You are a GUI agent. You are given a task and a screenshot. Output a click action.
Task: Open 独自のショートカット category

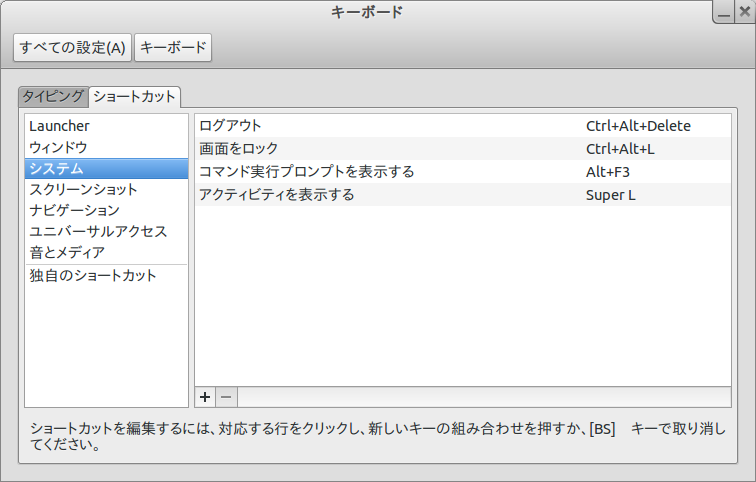click(93, 275)
